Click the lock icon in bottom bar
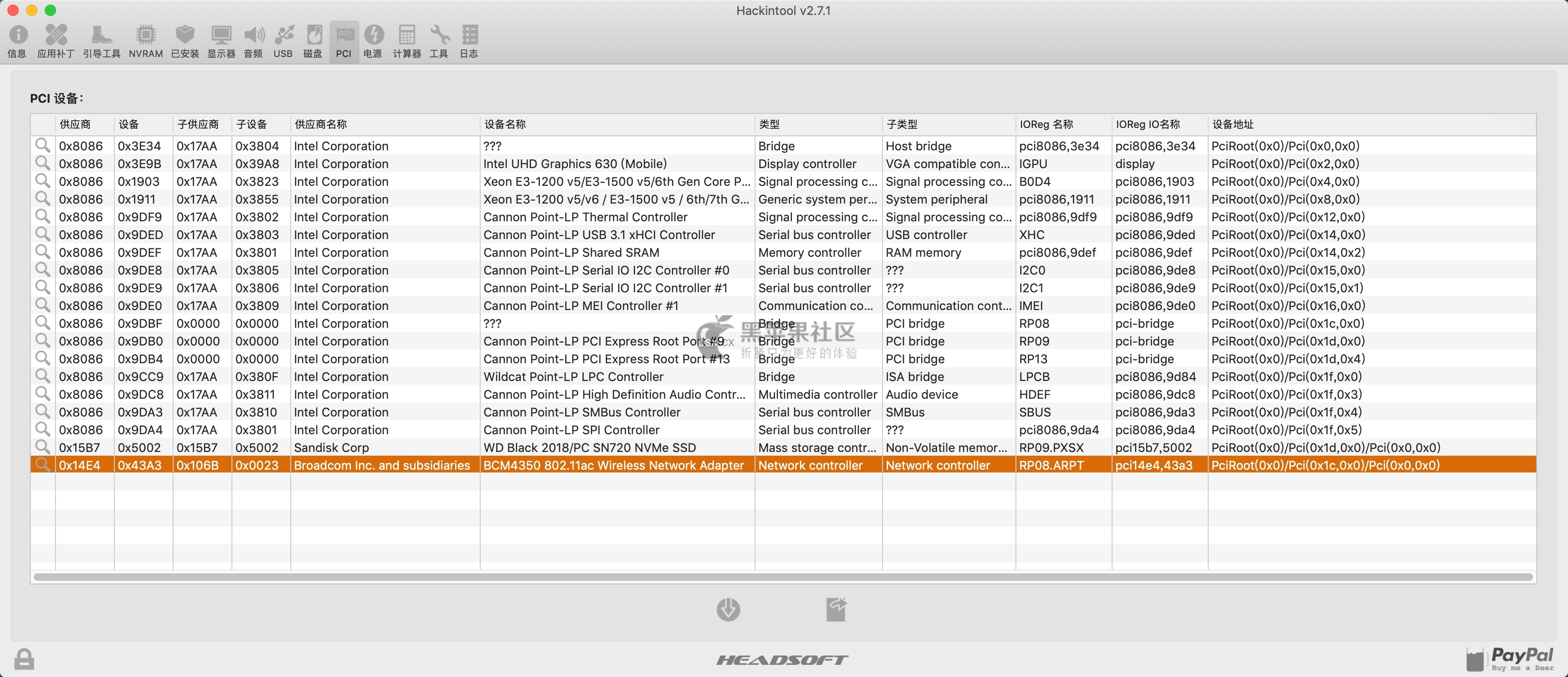Viewport: 1568px width, 677px height. [24, 659]
